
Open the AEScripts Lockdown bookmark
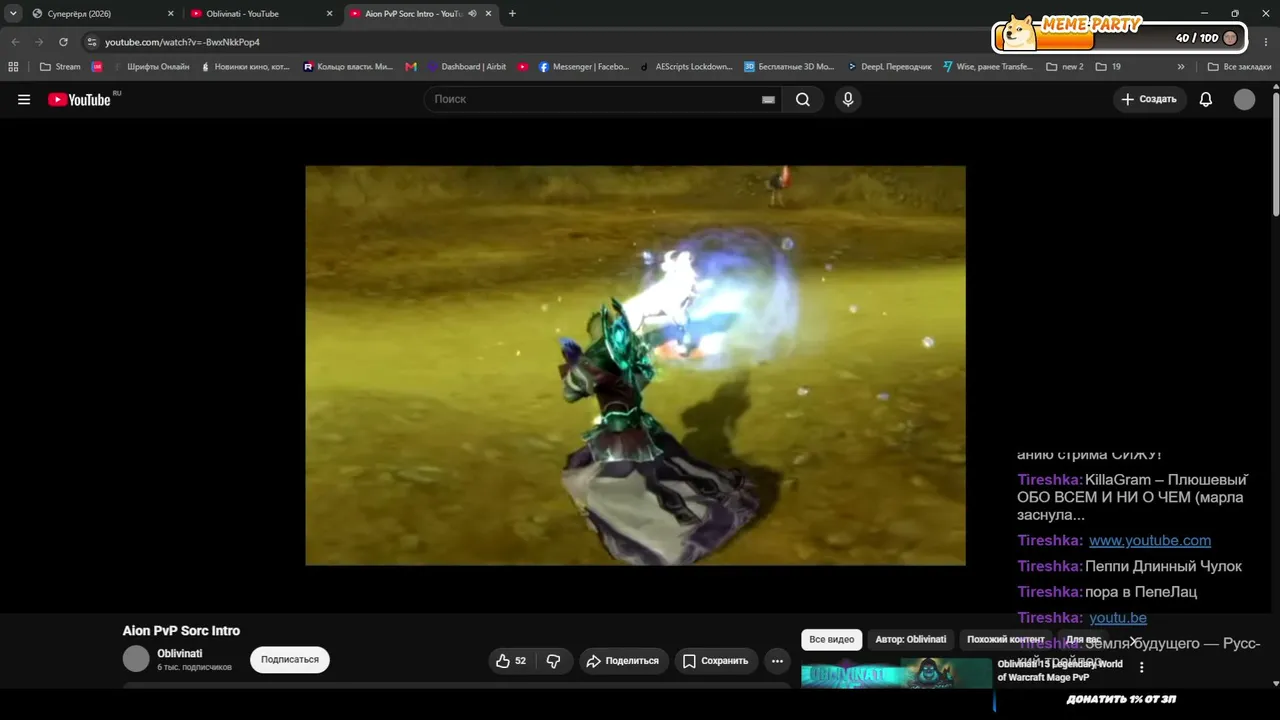pos(687,67)
